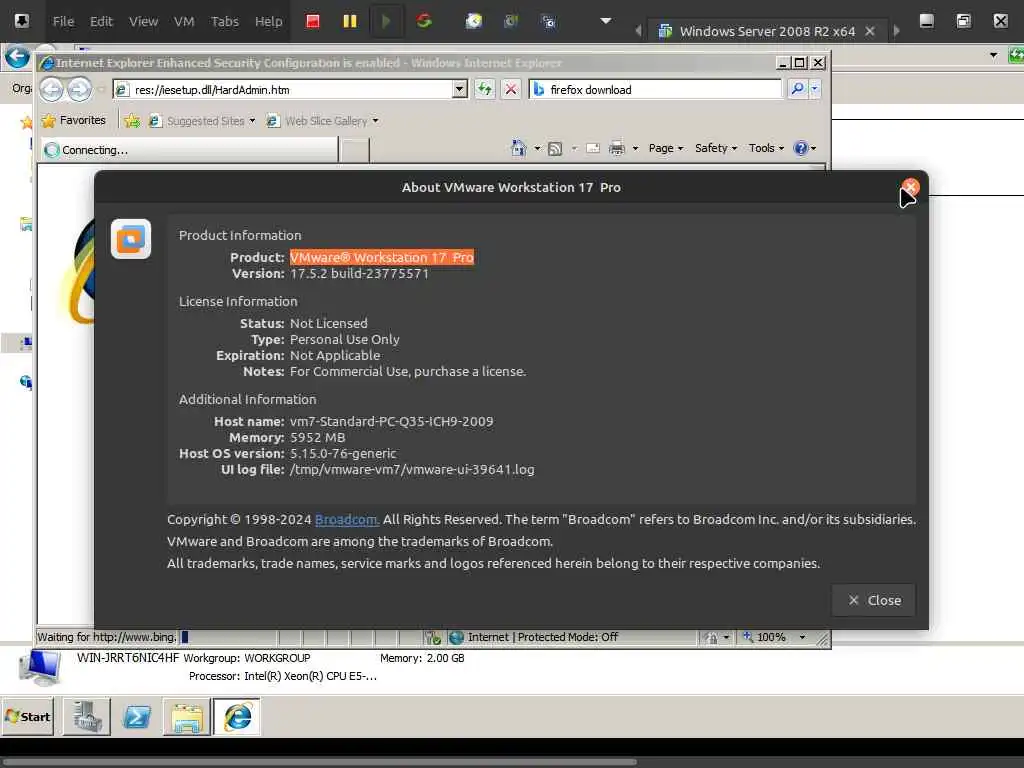Show next VM tab using right arrow
Screen dimensions: 1024x768
click(897, 31)
